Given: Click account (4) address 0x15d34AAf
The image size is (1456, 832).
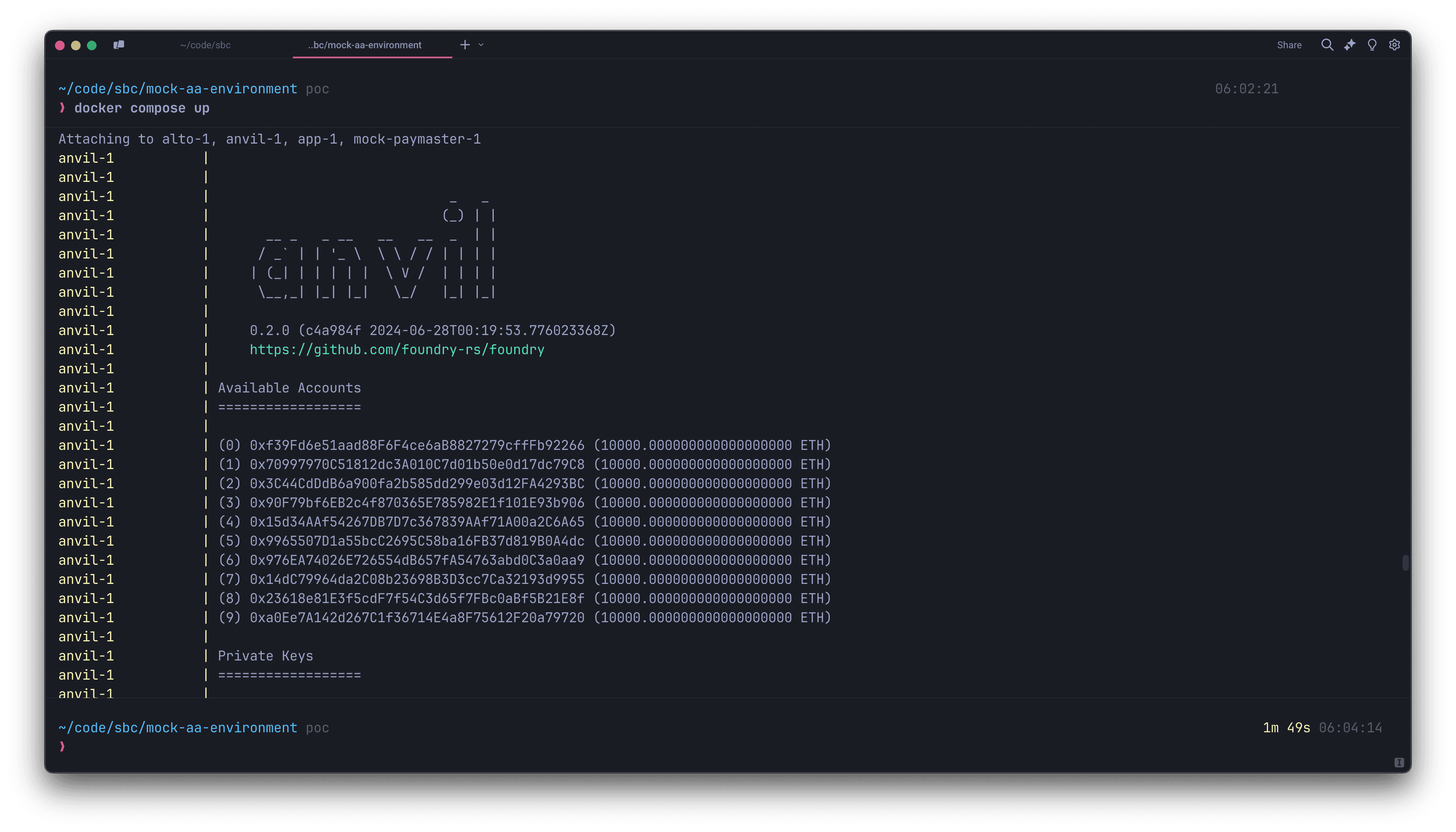Looking at the screenshot, I should click(x=417, y=522).
